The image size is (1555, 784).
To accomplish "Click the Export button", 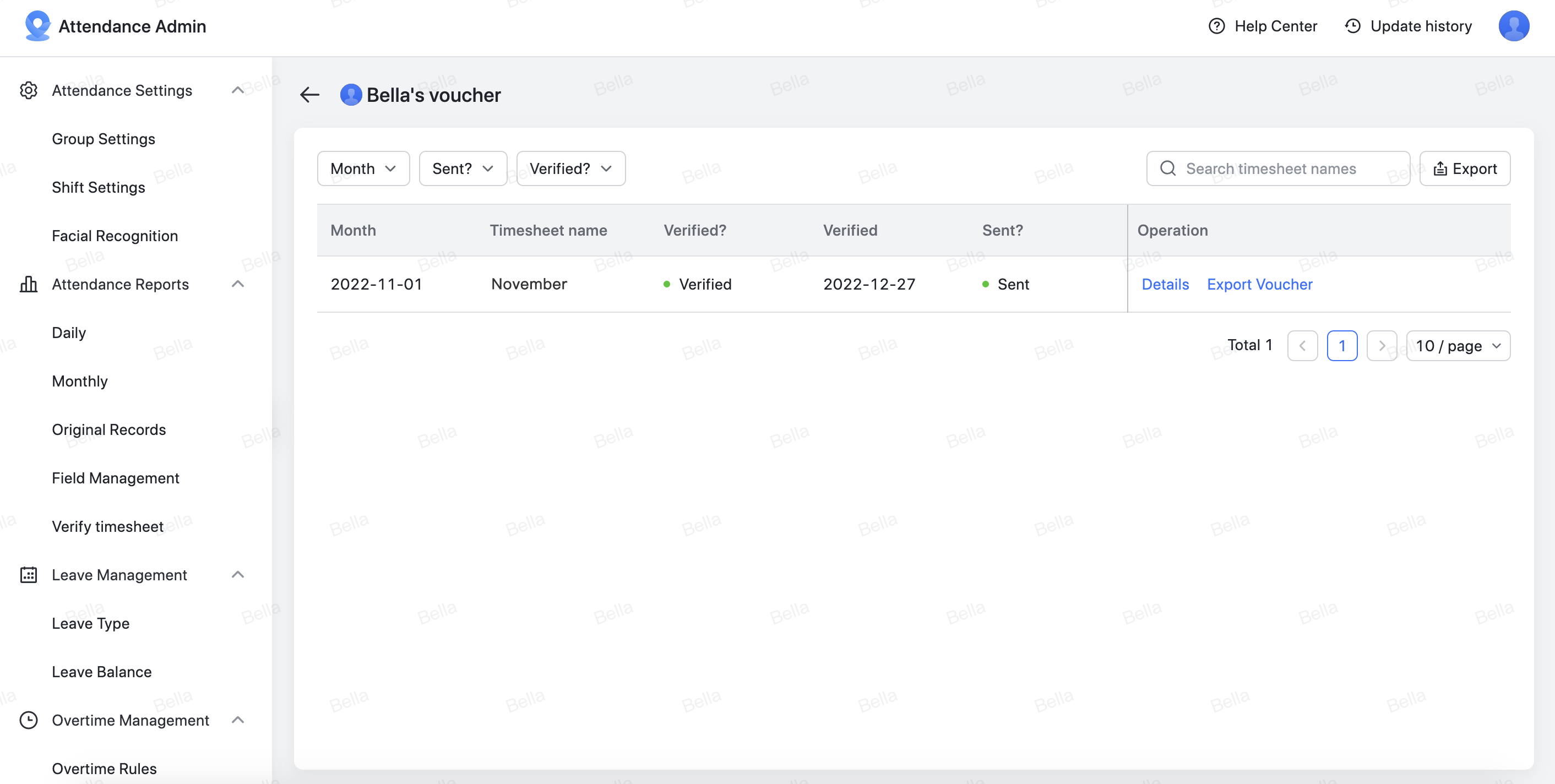I will pos(1465,168).
